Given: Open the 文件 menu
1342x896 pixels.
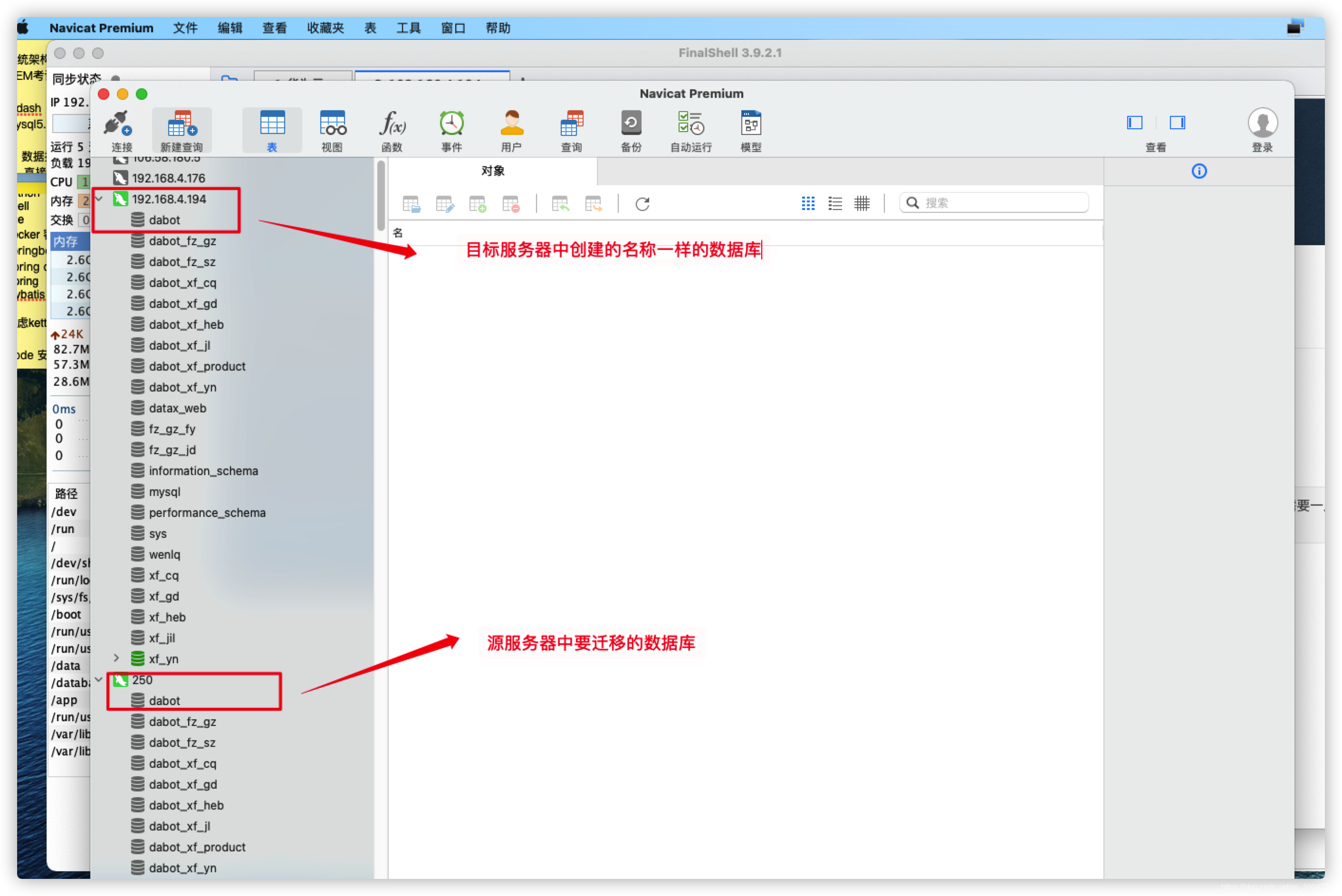Looking at the screenshot, I should click(x=185, y=28).
